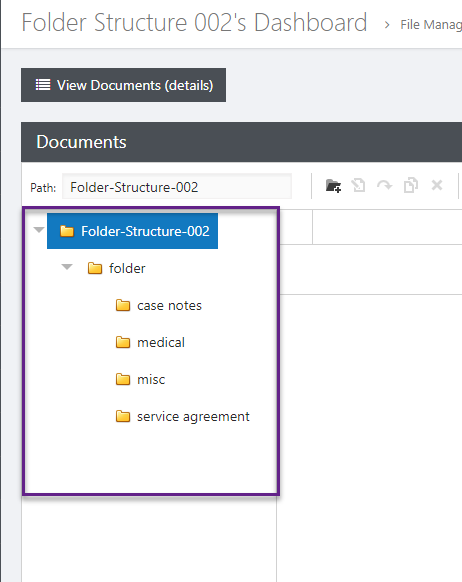The image size is (462, 582).
Task: Click the View Documents (details) button
Action: tap(123, 85)
